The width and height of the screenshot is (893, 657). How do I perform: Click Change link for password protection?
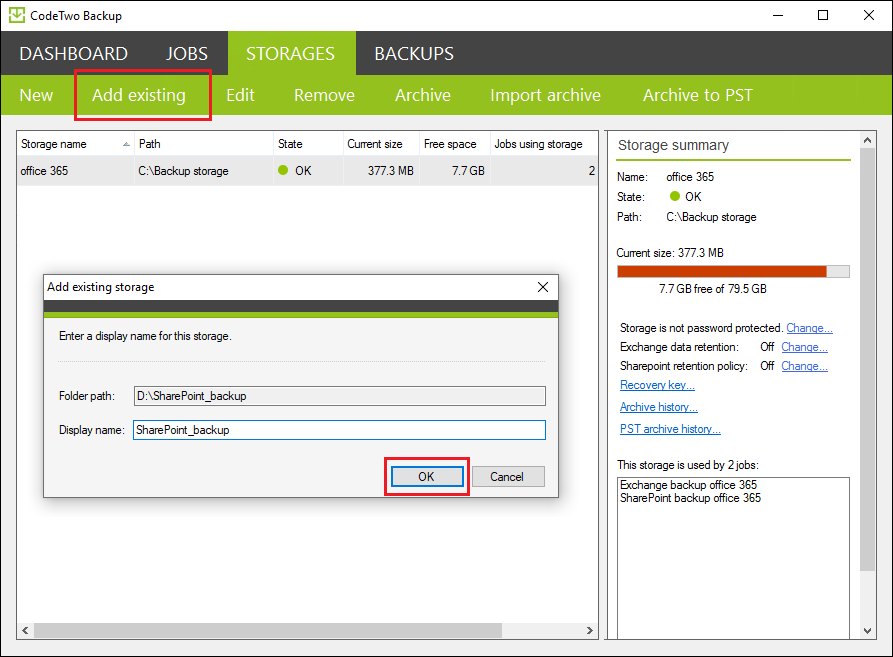coord(809,328)
